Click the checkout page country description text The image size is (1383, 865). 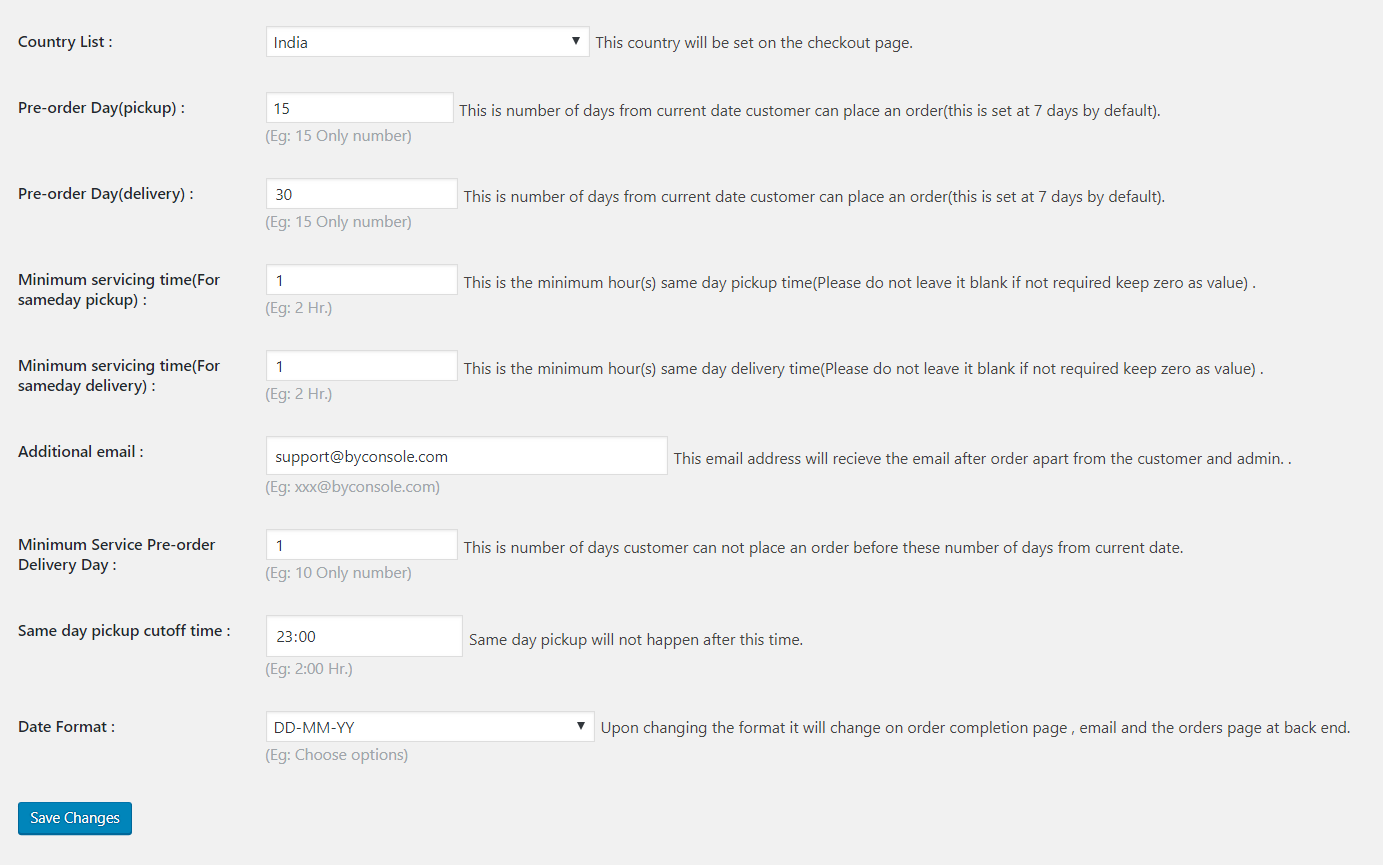tap(754, 43)
